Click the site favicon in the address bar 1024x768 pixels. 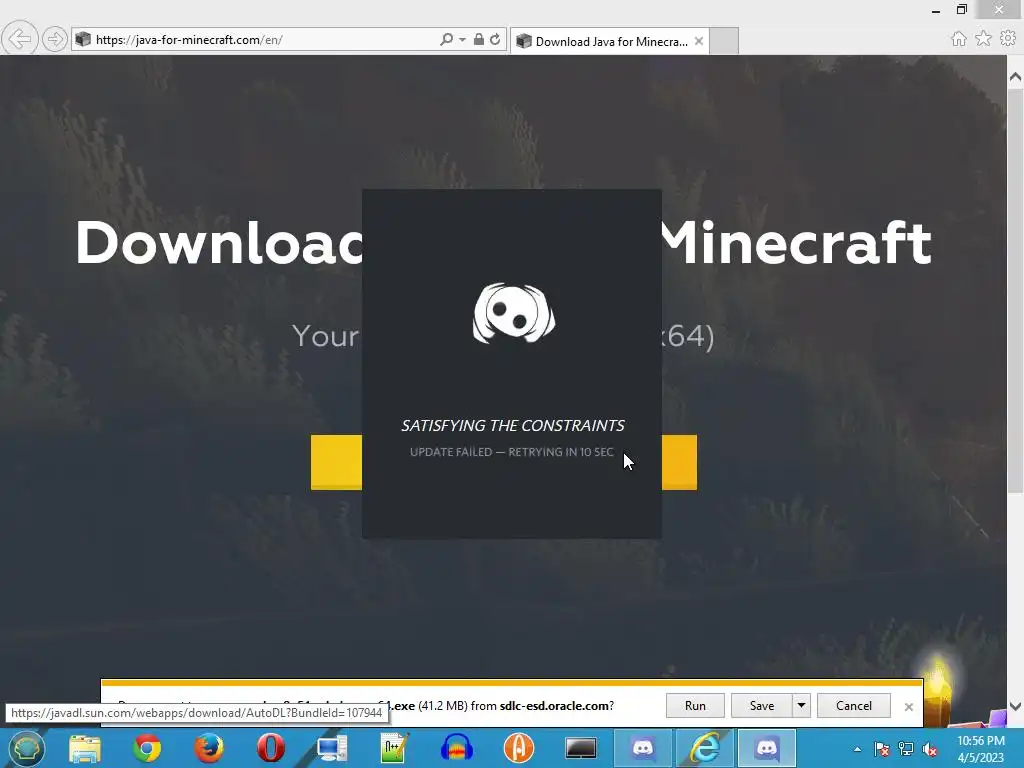(82, 39)
